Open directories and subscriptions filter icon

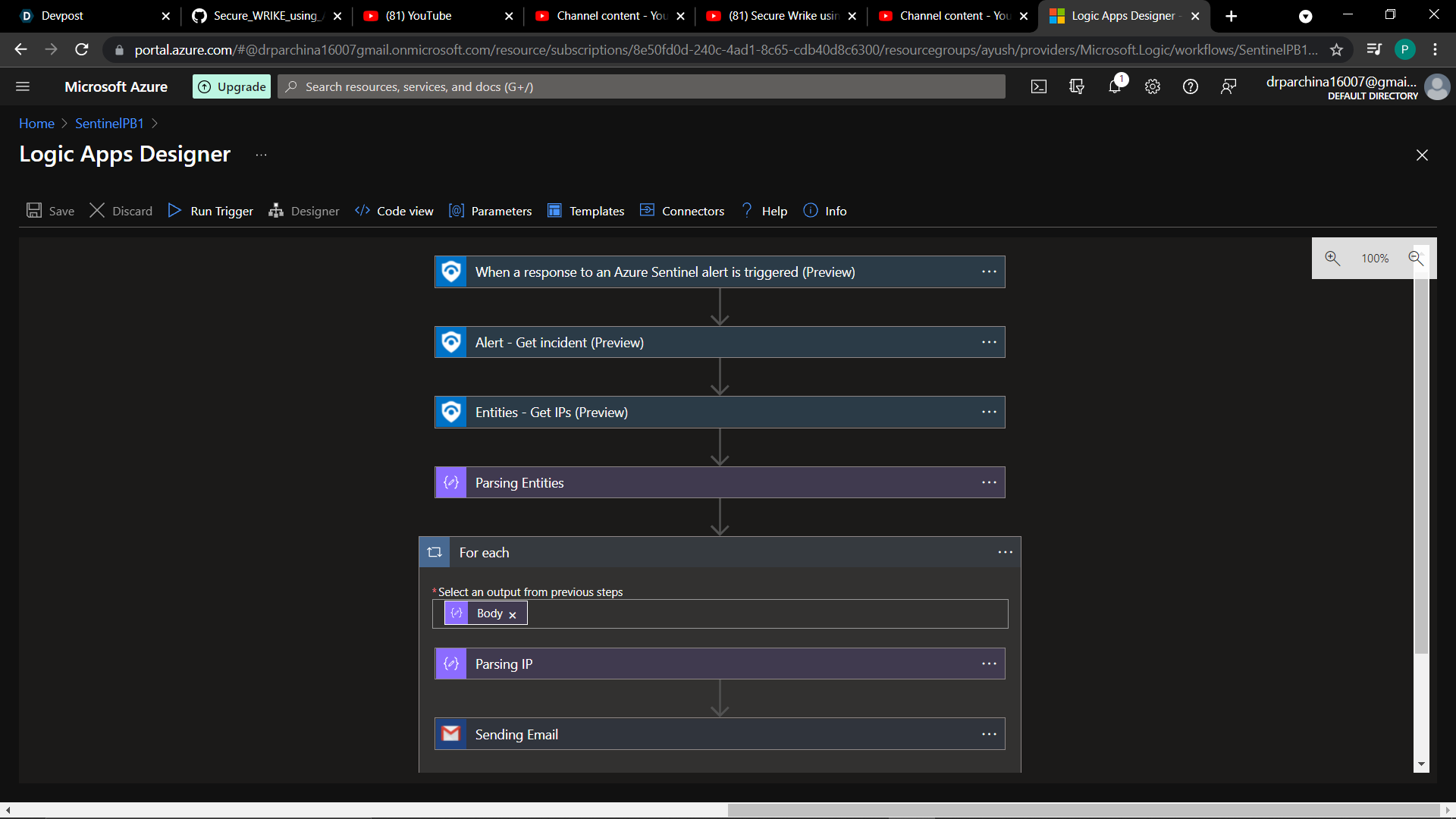(x=1077, y=87)
